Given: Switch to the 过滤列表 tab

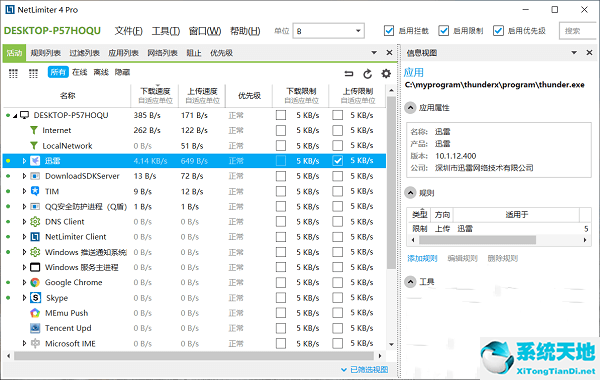Looking at the screenshot, I should (85, 53).
